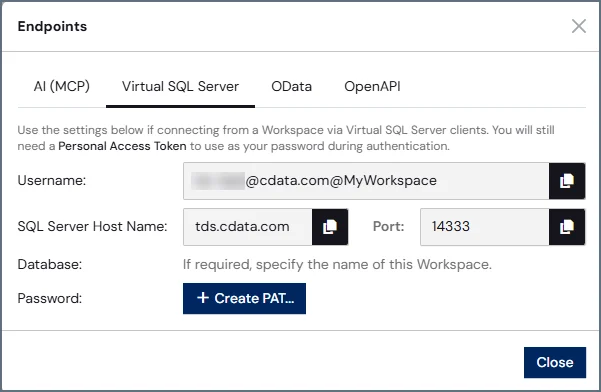Click the Port field showing 14333
601x392 pixels.
[484, 227]
